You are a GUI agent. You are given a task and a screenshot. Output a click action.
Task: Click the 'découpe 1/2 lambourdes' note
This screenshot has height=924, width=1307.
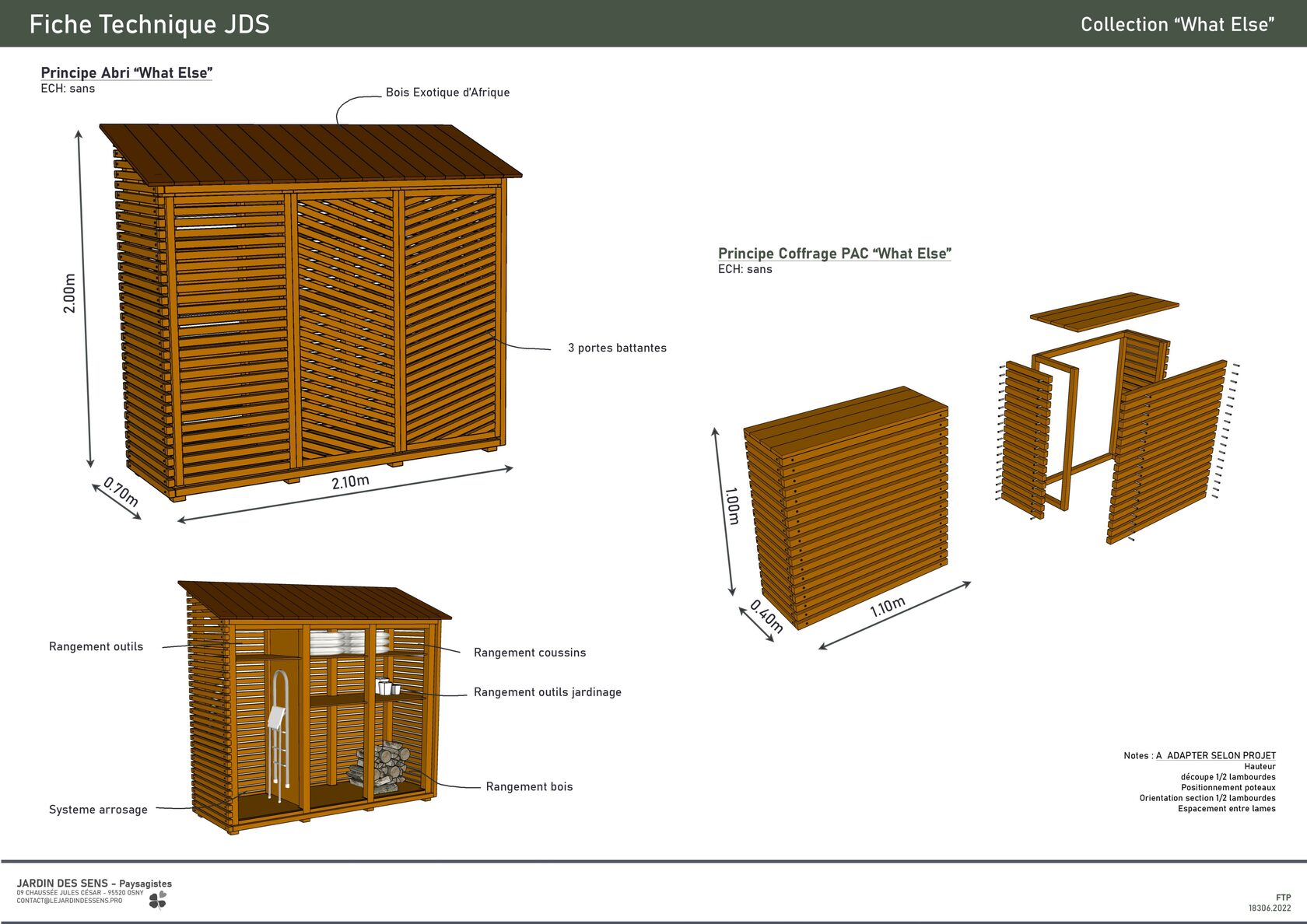tap(1228, 777)
